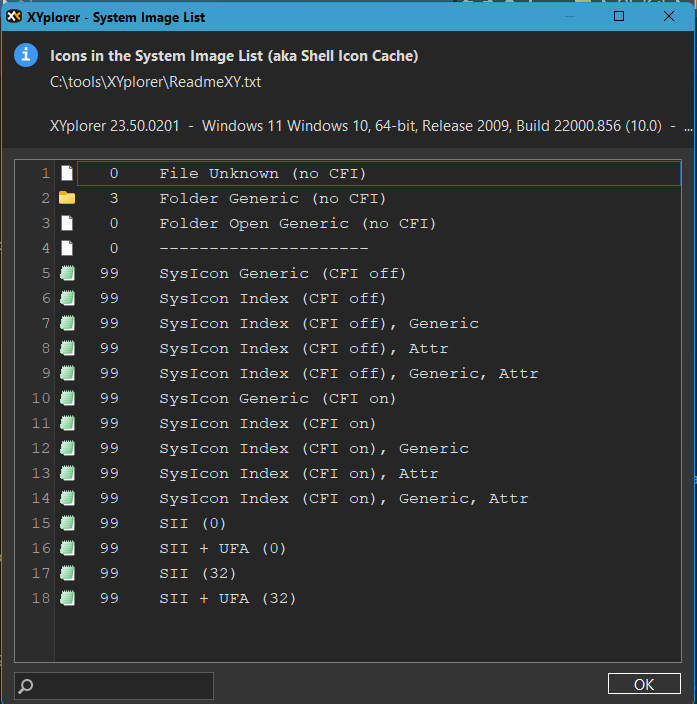This screenshot has width=697, height=704.
Task: Click the index value 99 in row 5
Action: pos(109,273)
